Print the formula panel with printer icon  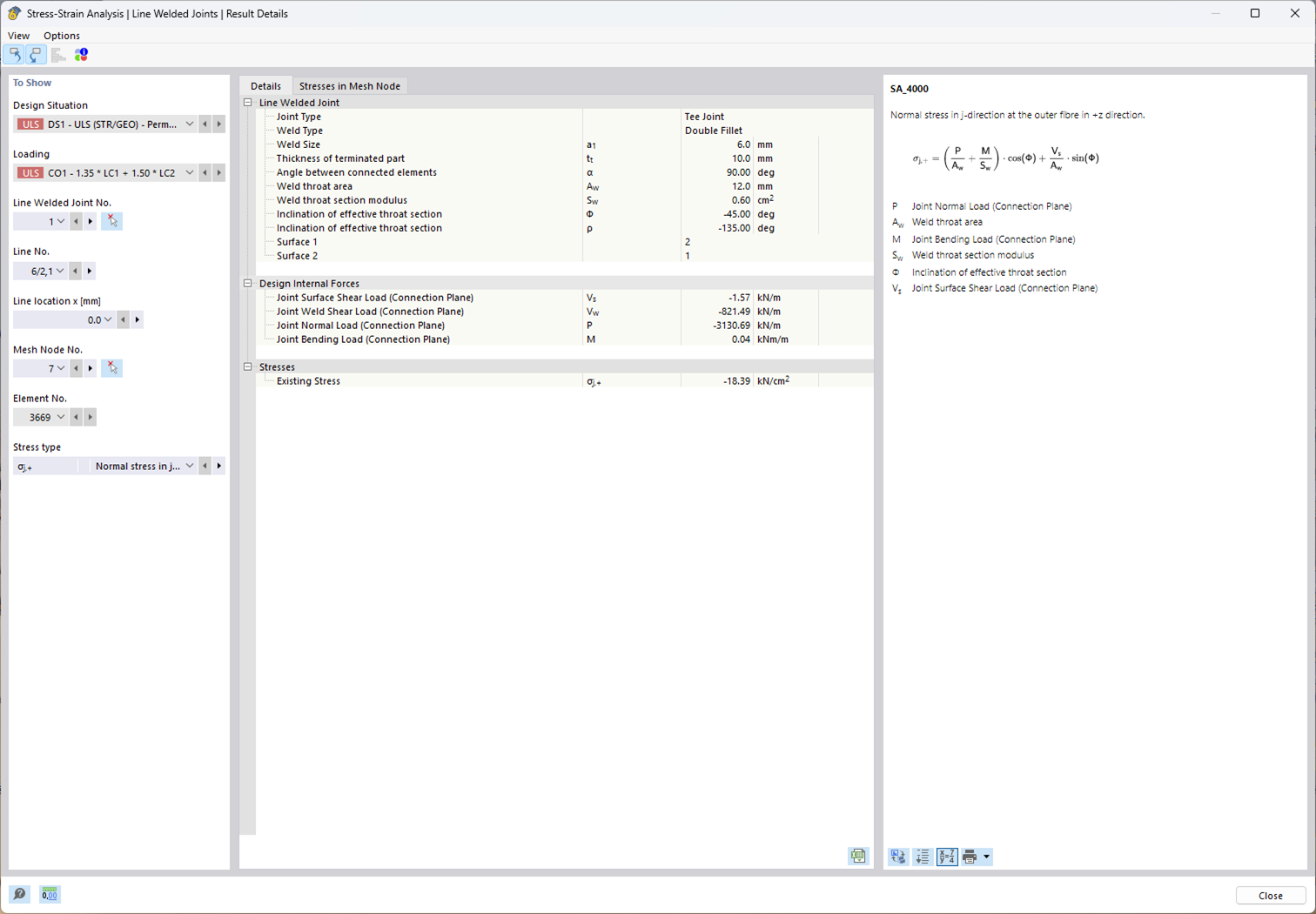[970, 857]
